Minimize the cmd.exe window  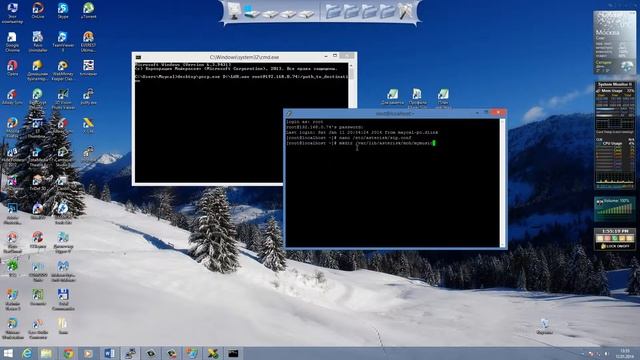click(326, 56)
